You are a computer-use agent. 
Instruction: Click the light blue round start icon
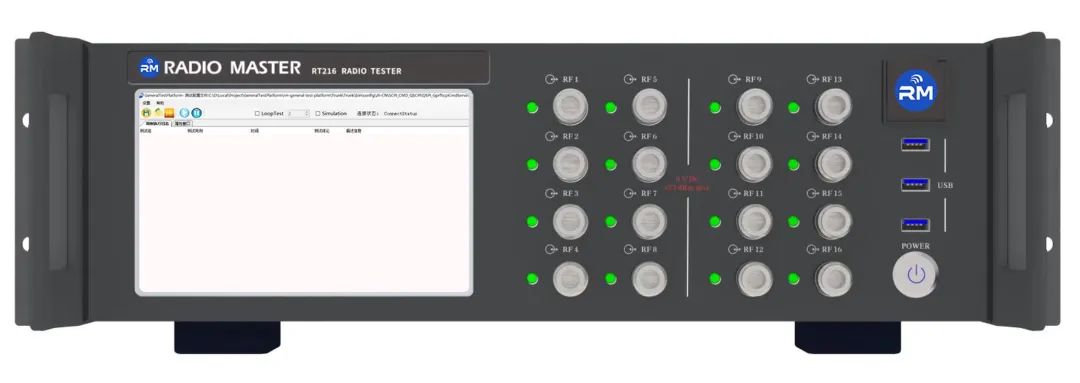pos(184,113)
